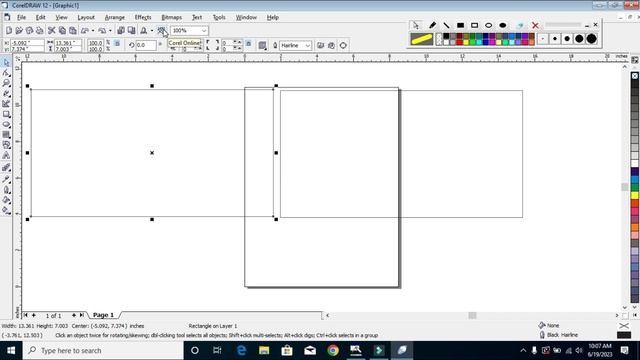Toggle round corners together lock

tap(249, 44)
